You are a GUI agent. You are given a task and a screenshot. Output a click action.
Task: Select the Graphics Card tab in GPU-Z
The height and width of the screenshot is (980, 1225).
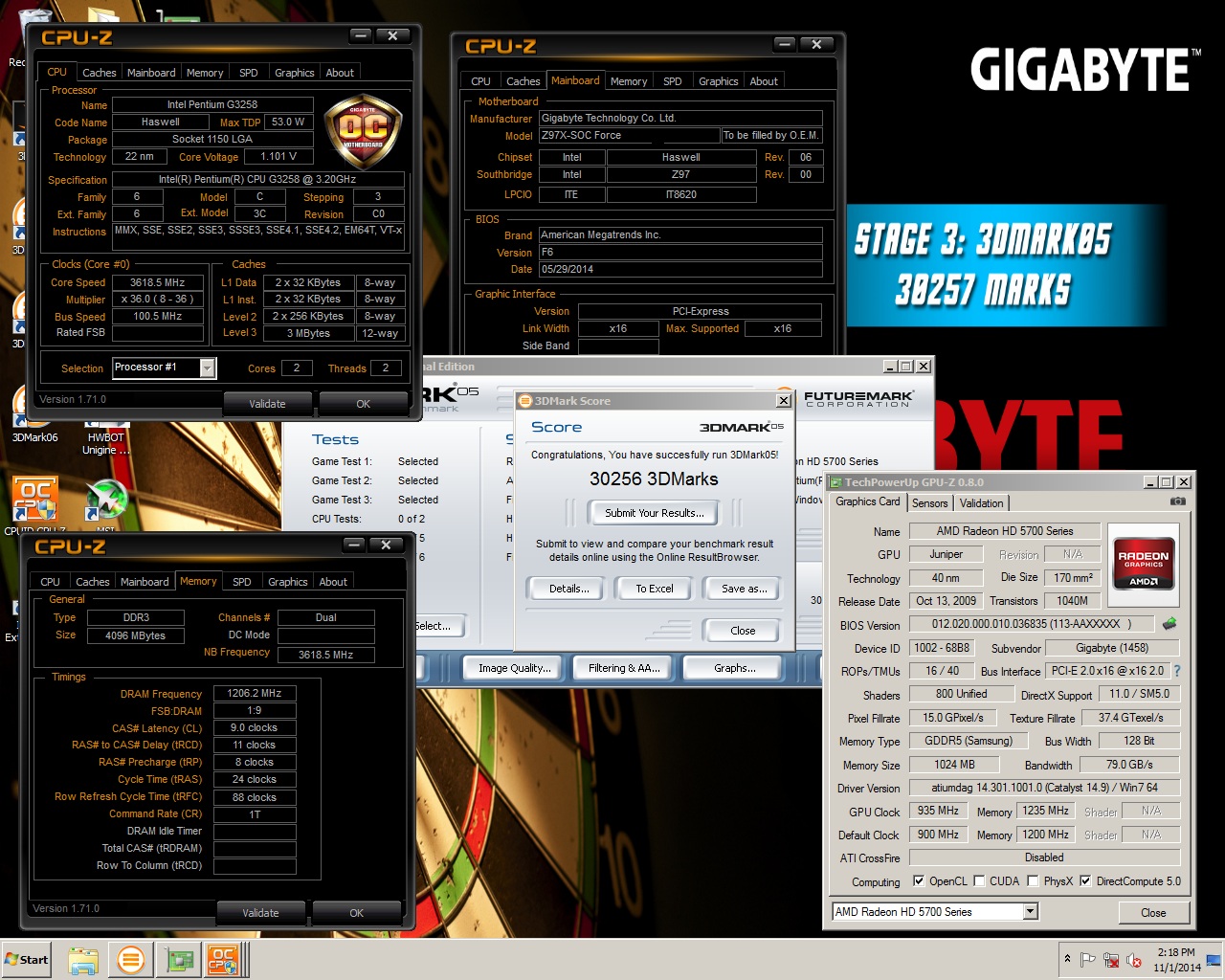click(x=868, y=501)
